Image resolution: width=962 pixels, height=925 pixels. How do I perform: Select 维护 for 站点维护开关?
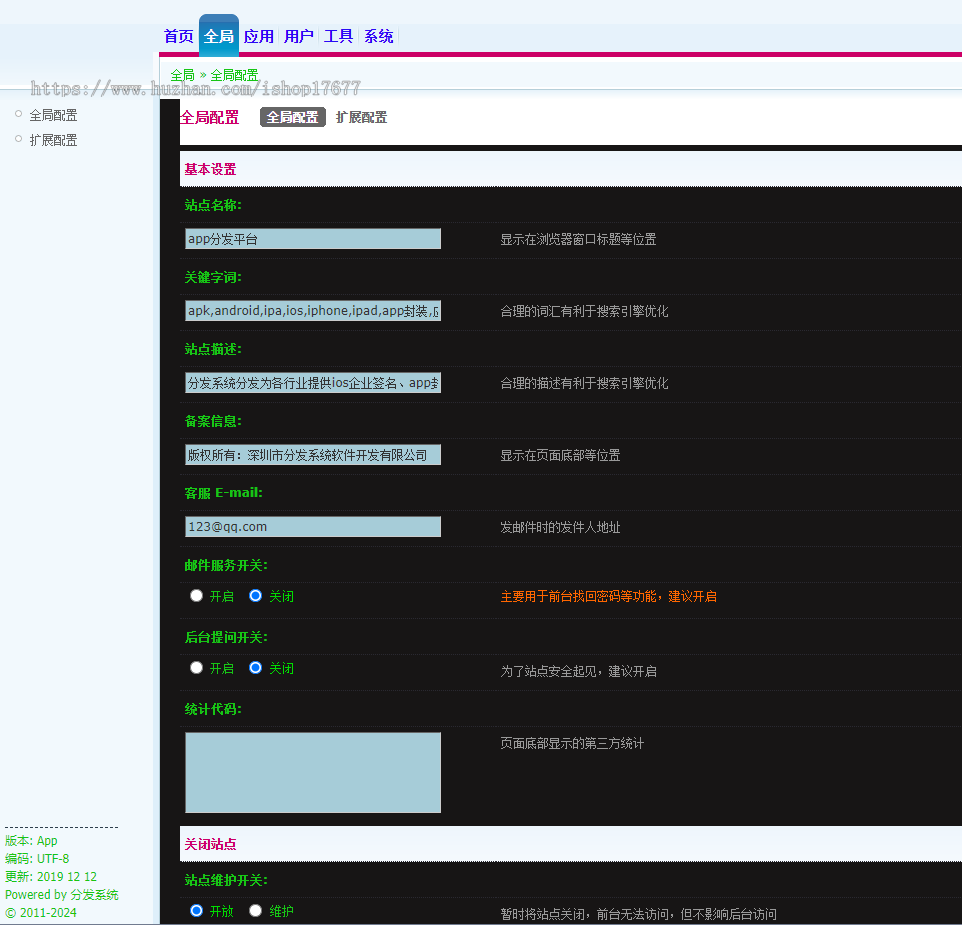pos(255,911)
